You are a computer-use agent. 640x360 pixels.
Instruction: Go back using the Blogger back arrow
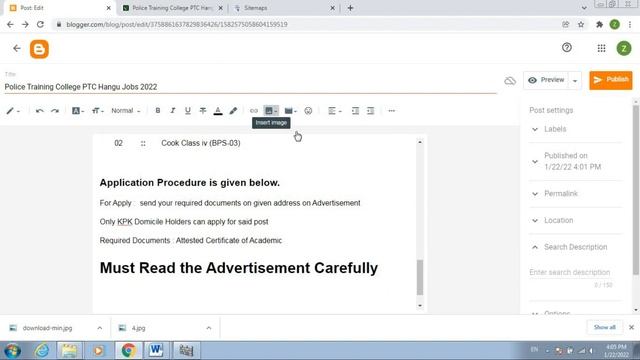[x=17, y=49]
